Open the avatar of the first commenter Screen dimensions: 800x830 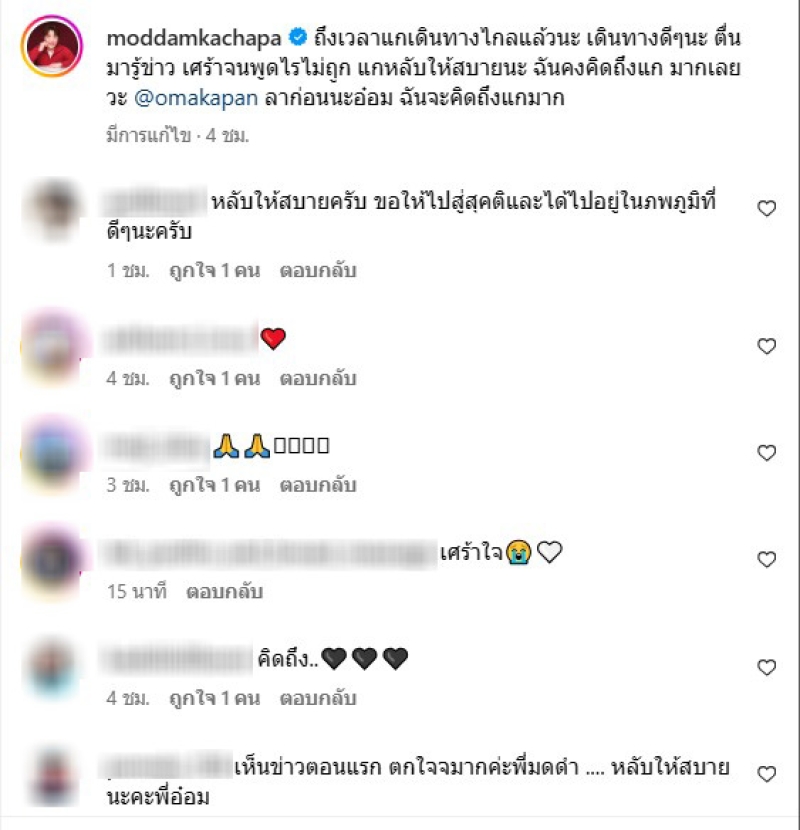52,209
